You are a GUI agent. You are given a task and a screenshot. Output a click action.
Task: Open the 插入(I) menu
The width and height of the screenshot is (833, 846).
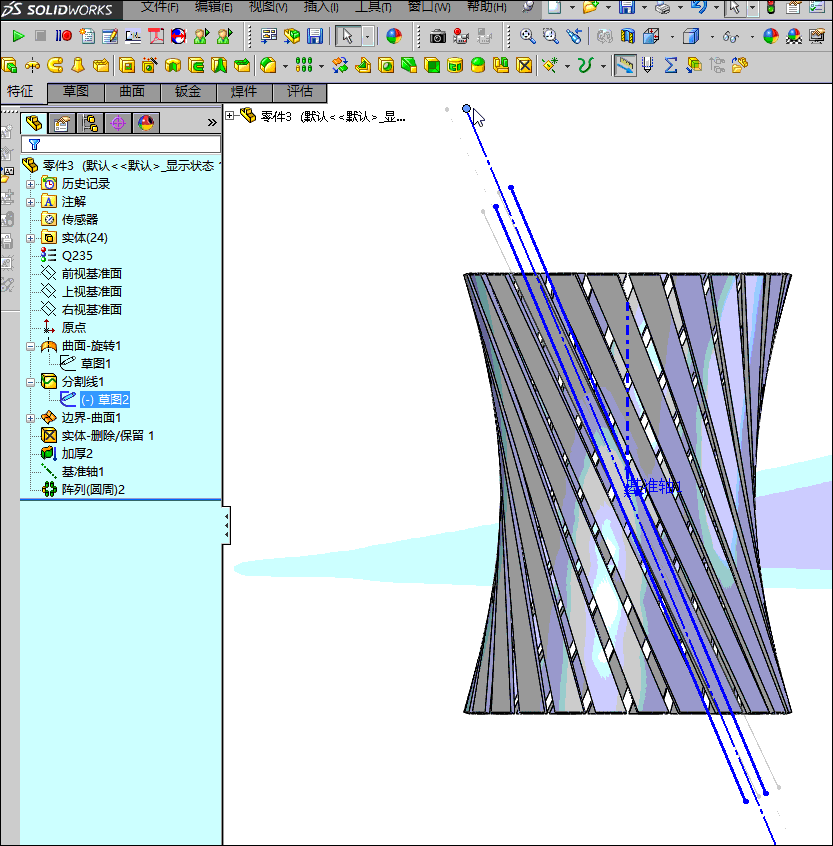point(321,7)
